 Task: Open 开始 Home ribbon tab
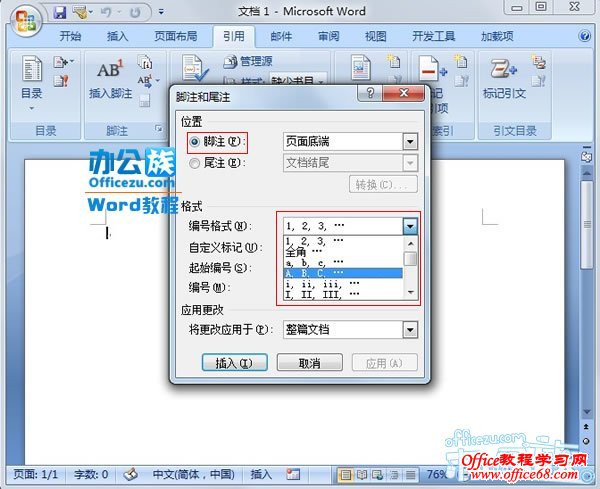pos(70,36)
